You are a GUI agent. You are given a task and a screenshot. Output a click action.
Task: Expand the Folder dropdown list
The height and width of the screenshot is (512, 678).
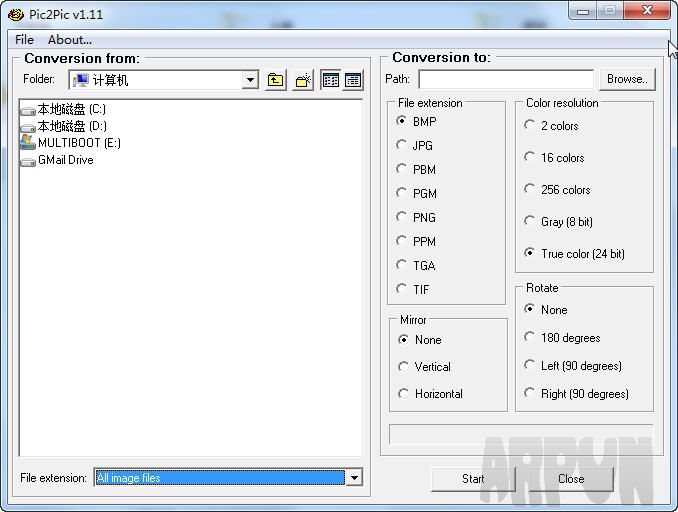pos(250,80)
